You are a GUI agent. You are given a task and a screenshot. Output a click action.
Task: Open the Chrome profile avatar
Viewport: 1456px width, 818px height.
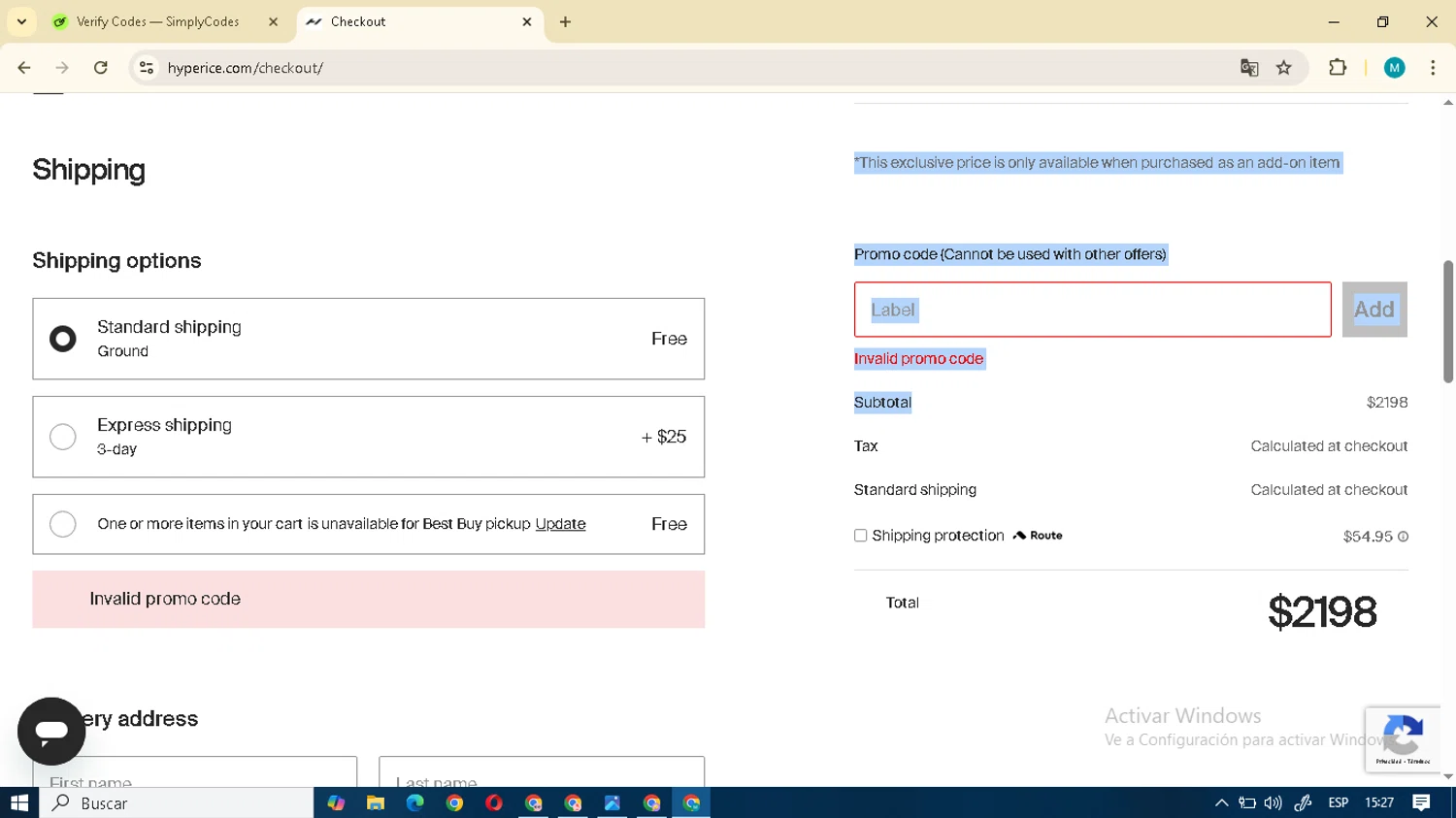tap(1394, 68)
